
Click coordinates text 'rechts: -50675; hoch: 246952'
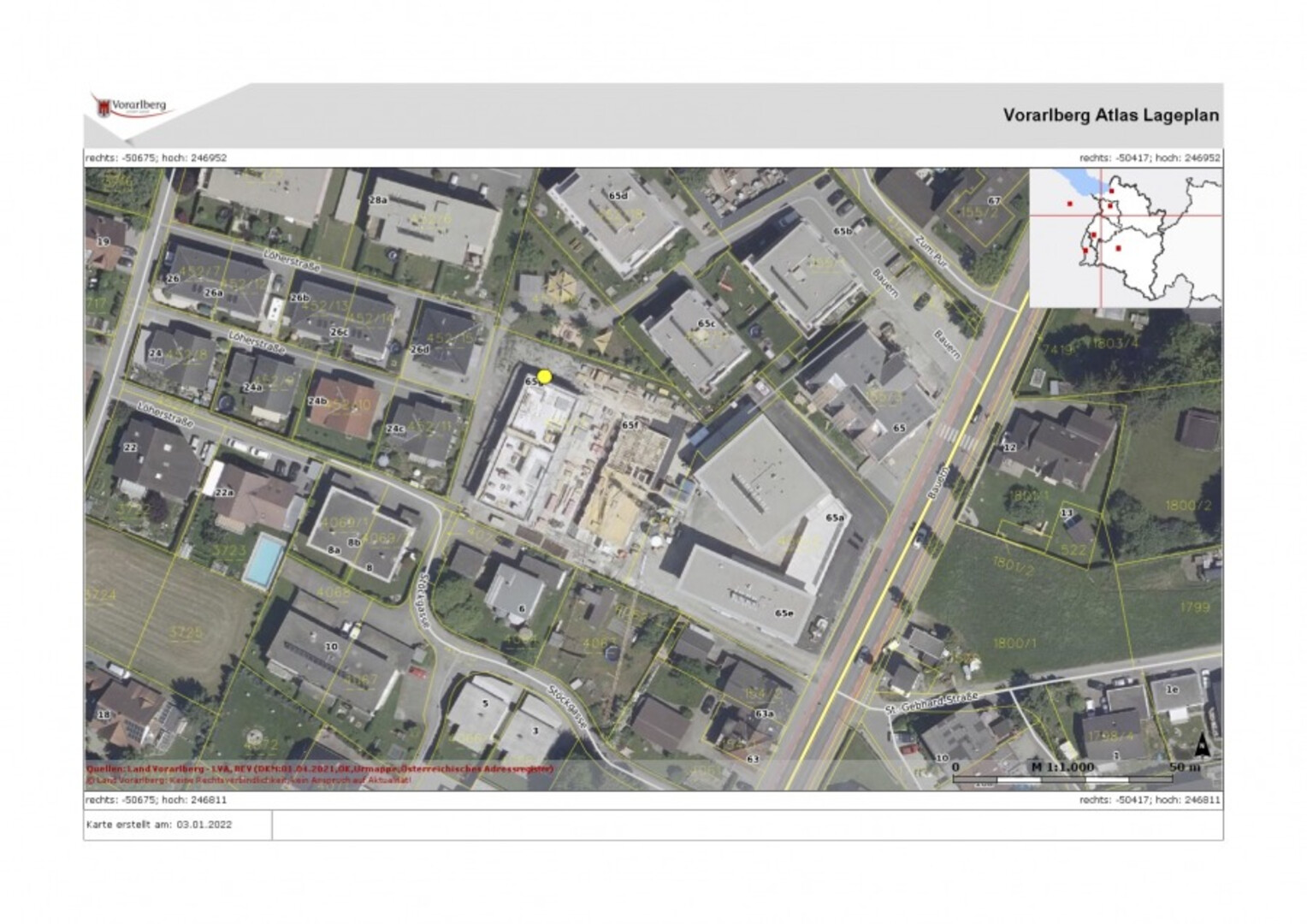[156, 157]
